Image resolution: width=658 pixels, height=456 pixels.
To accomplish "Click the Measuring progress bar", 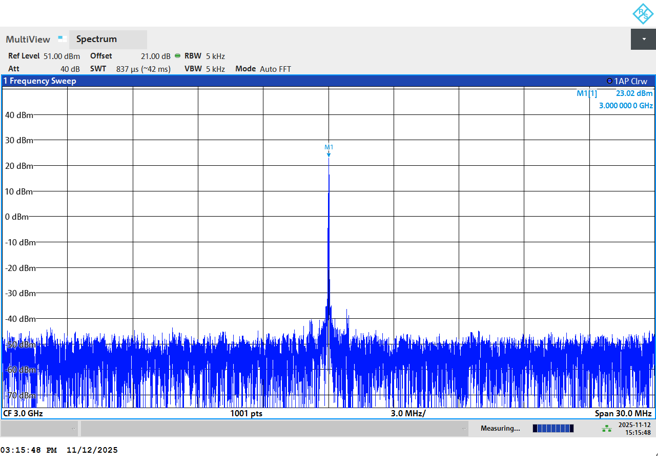I will (x=553, y=428).
